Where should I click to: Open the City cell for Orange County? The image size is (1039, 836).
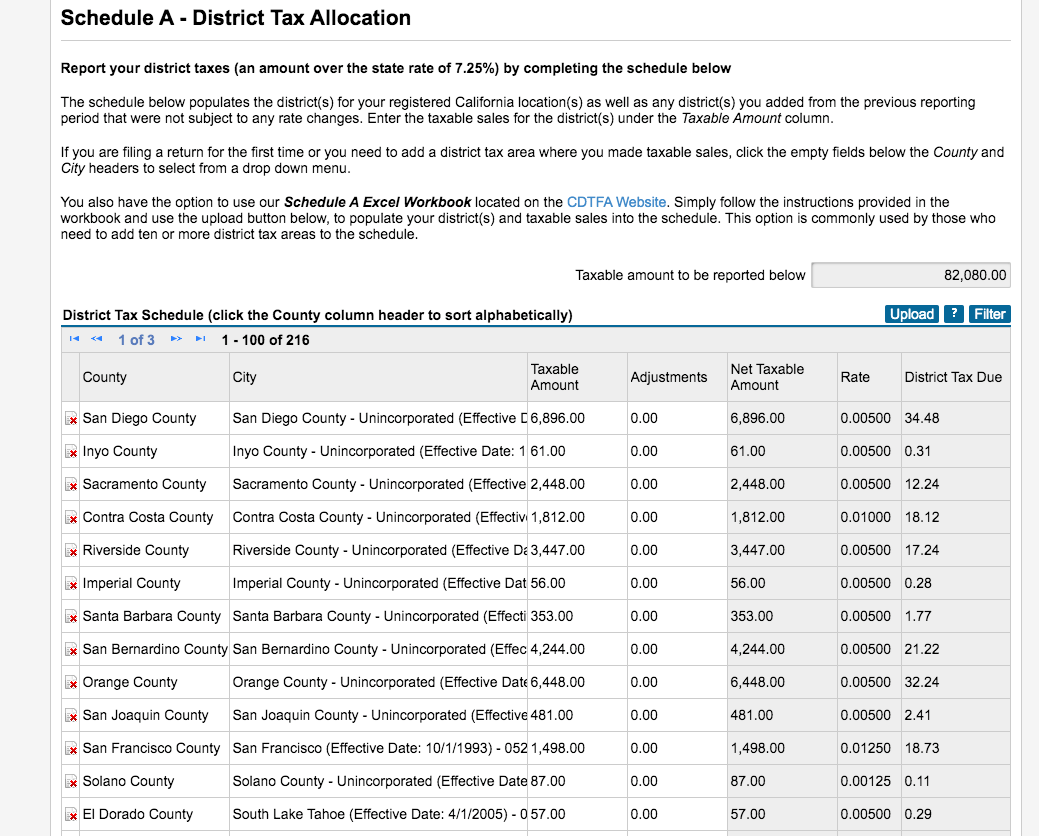pyautogui.click(x=378, y=682)
